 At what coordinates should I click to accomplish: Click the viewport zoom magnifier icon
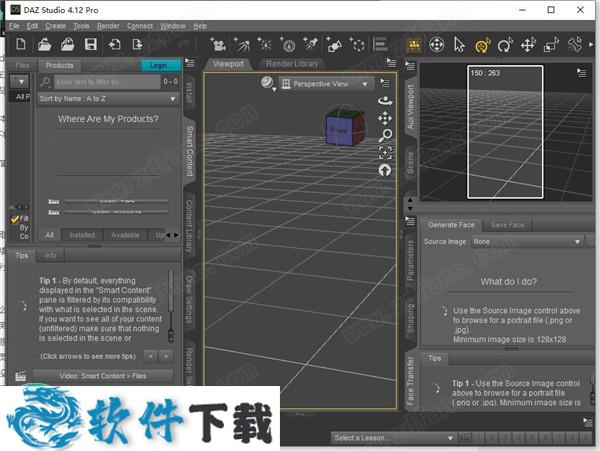[x=385, y=135]
